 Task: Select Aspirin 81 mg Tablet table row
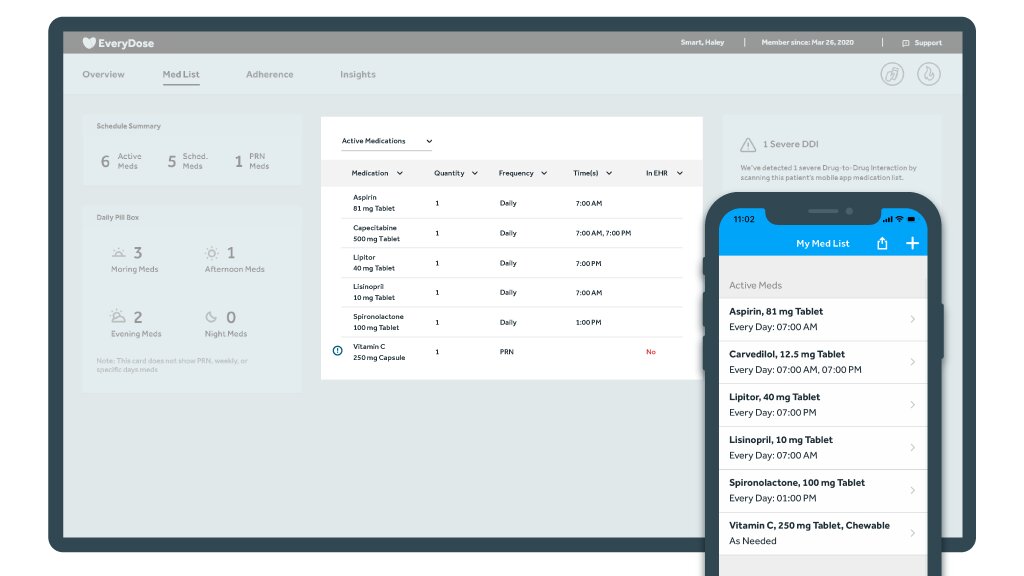coord(512,203)
